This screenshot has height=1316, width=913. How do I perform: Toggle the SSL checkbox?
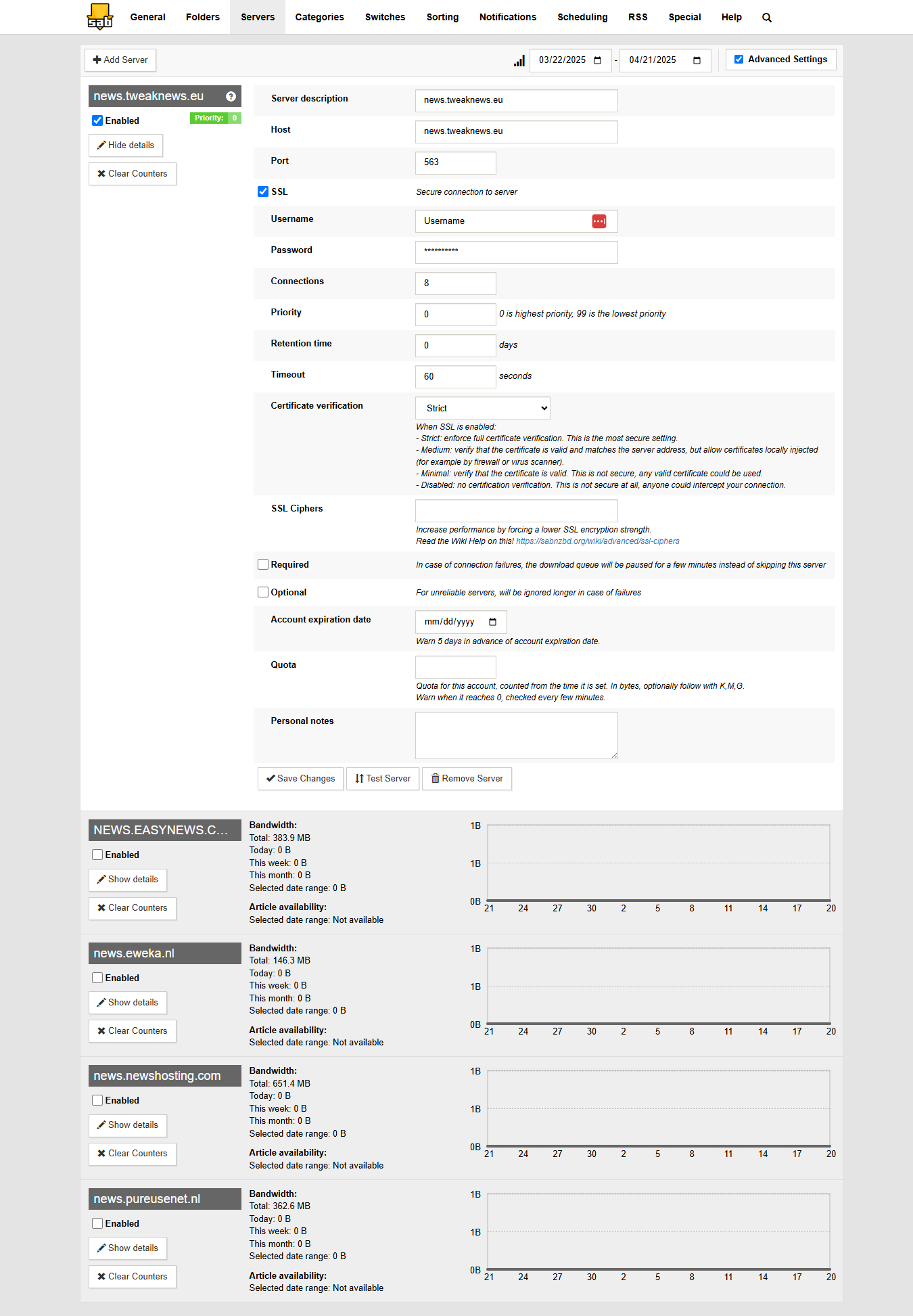click(263, 191)
